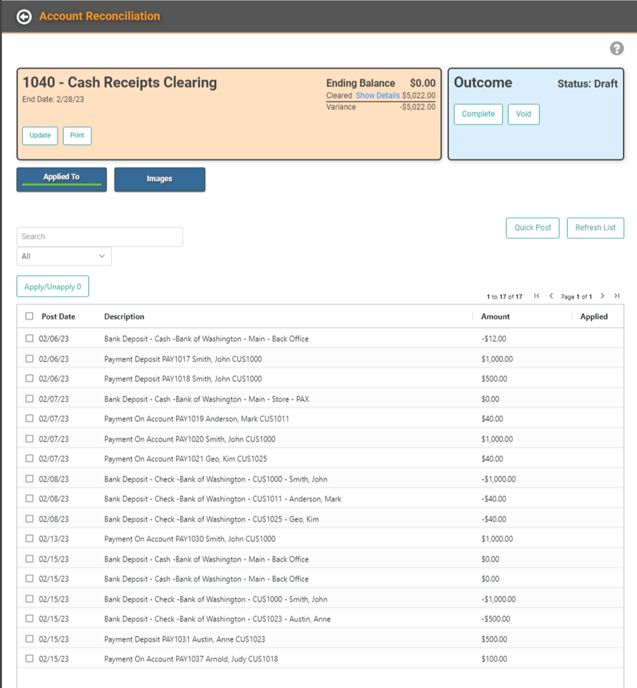Image resolution: width=637 pixels, height=688 pixels.
Task: Click the back arrow icon in header
Action: click(24, 16)
